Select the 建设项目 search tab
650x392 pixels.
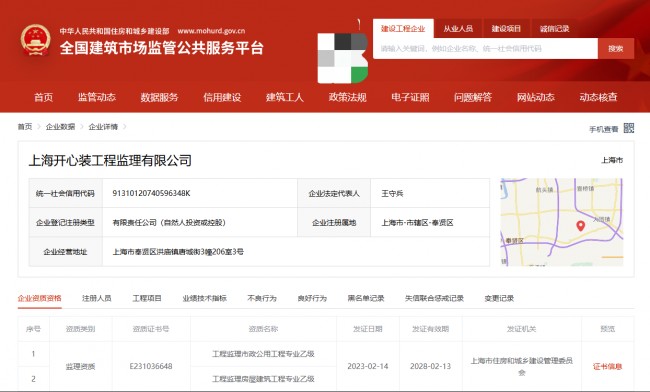506,29
